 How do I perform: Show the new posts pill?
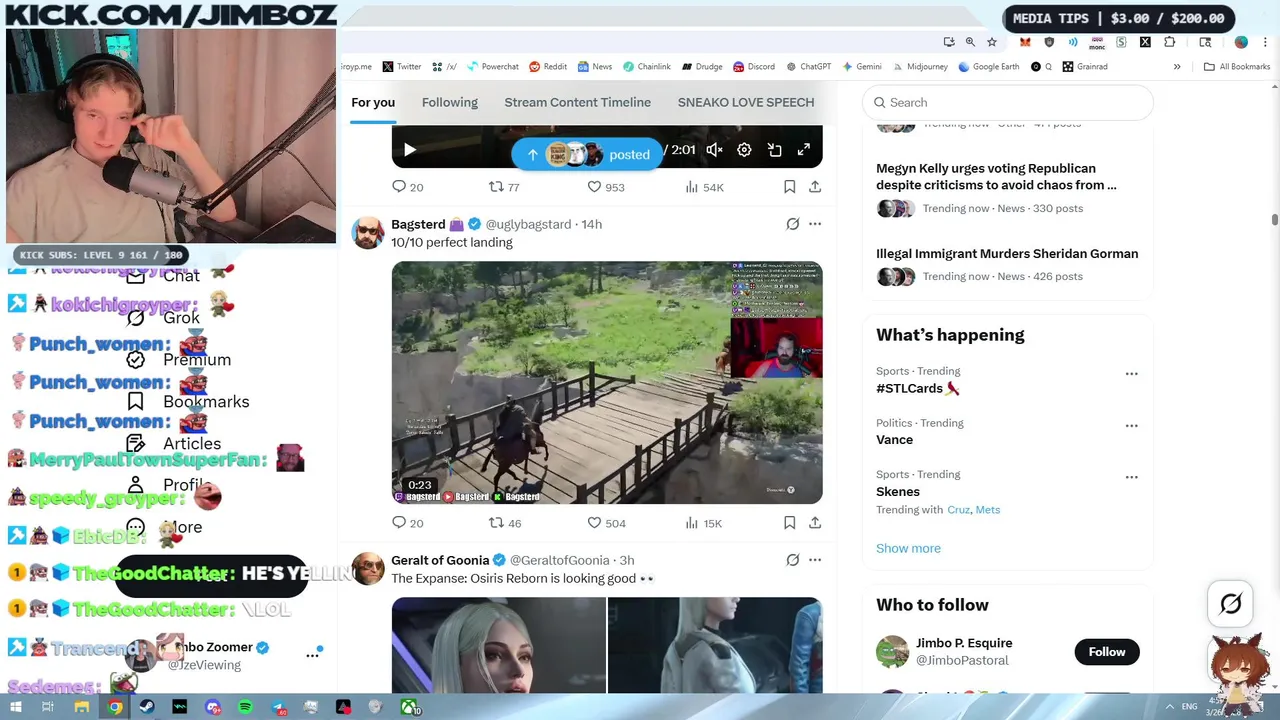click(586, 154)
